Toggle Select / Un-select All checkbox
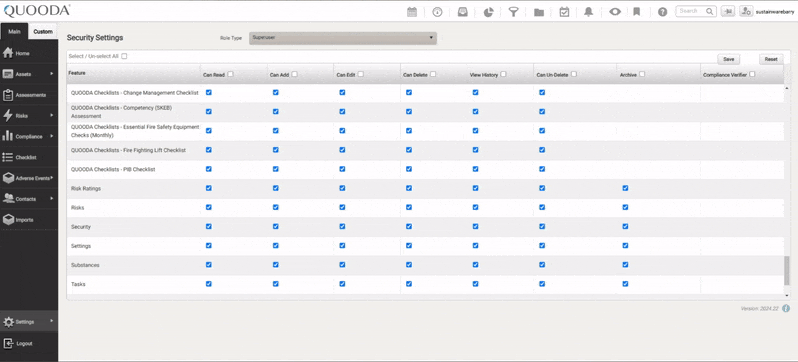 click(x=124, y=57)
